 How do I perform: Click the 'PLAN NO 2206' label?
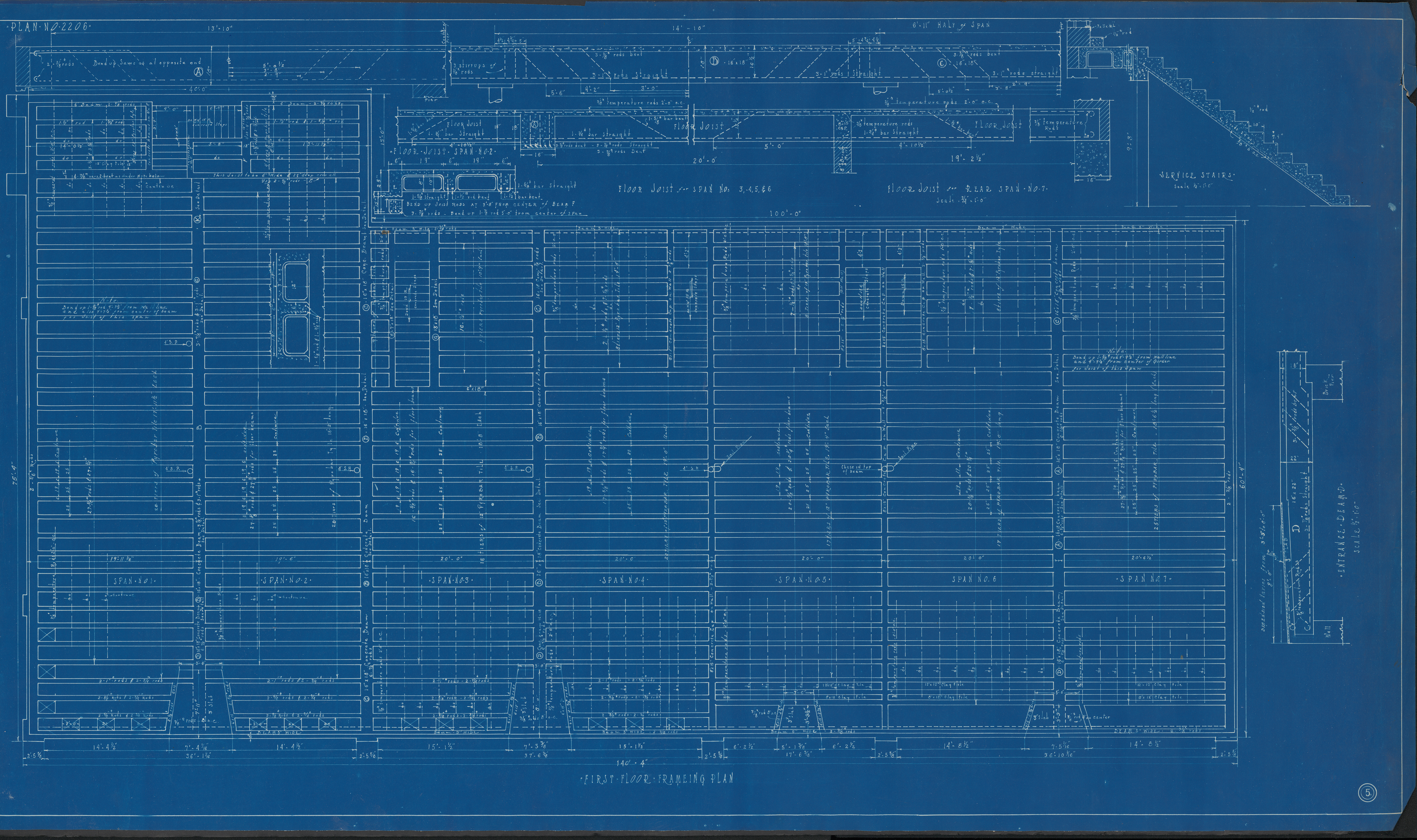pos(49,27)
